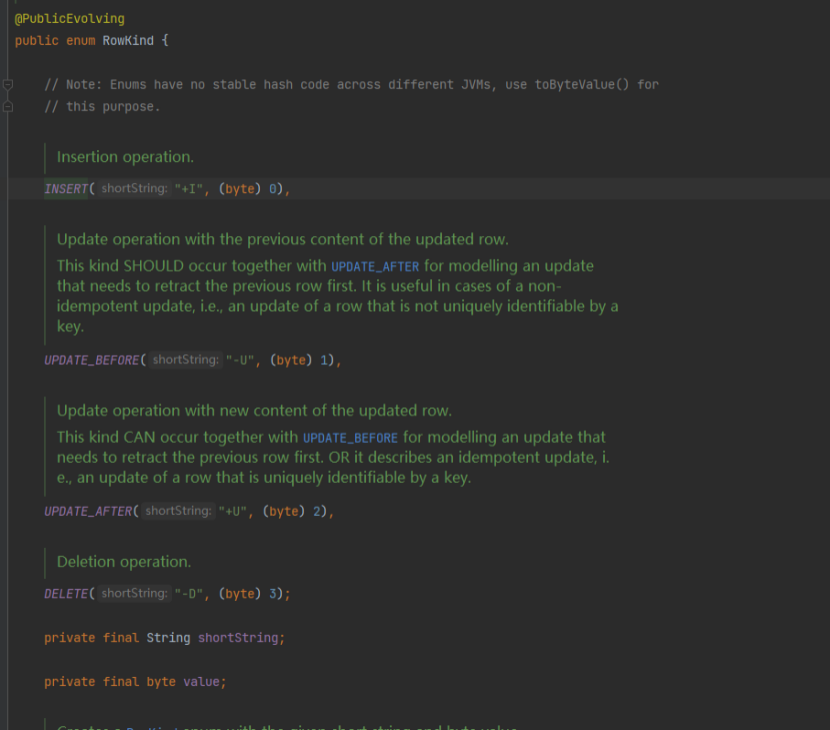830x730 pixels.
Task: Click the UPDATE_BEFORE enum constant declaration
Action: 92,361
